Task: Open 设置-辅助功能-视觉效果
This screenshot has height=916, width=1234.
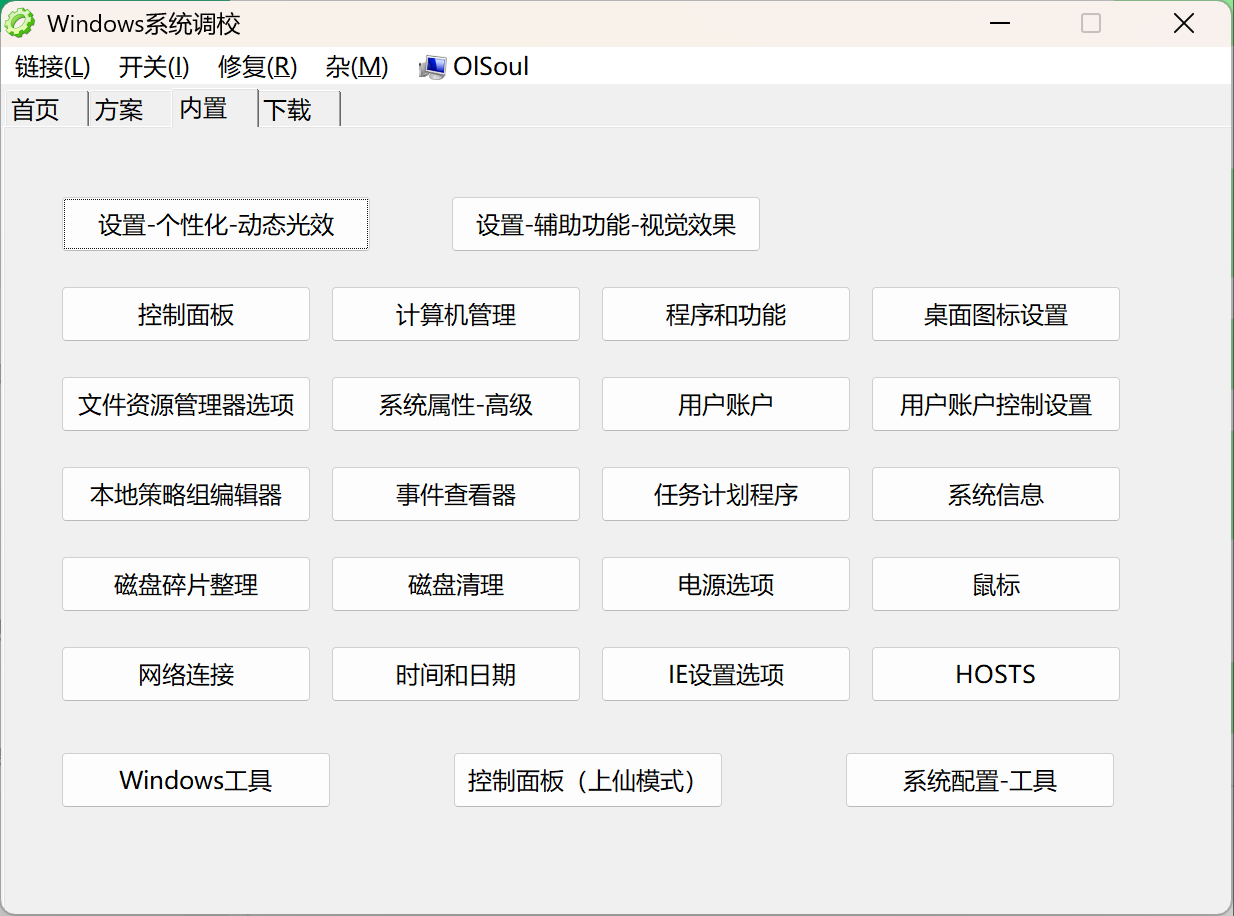Action: [606, 224]
